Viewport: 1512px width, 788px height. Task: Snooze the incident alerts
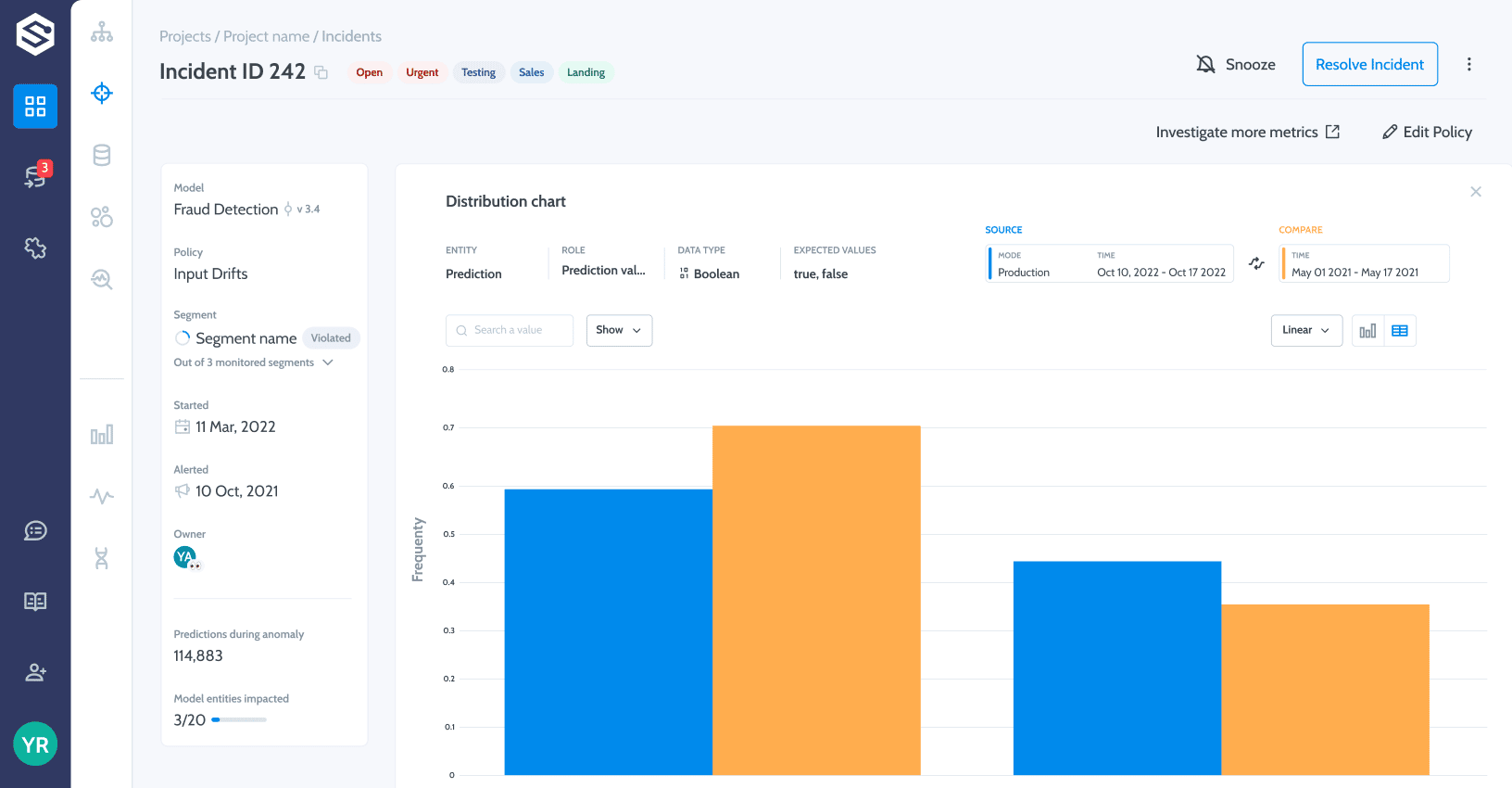(x=1236, y=64)
